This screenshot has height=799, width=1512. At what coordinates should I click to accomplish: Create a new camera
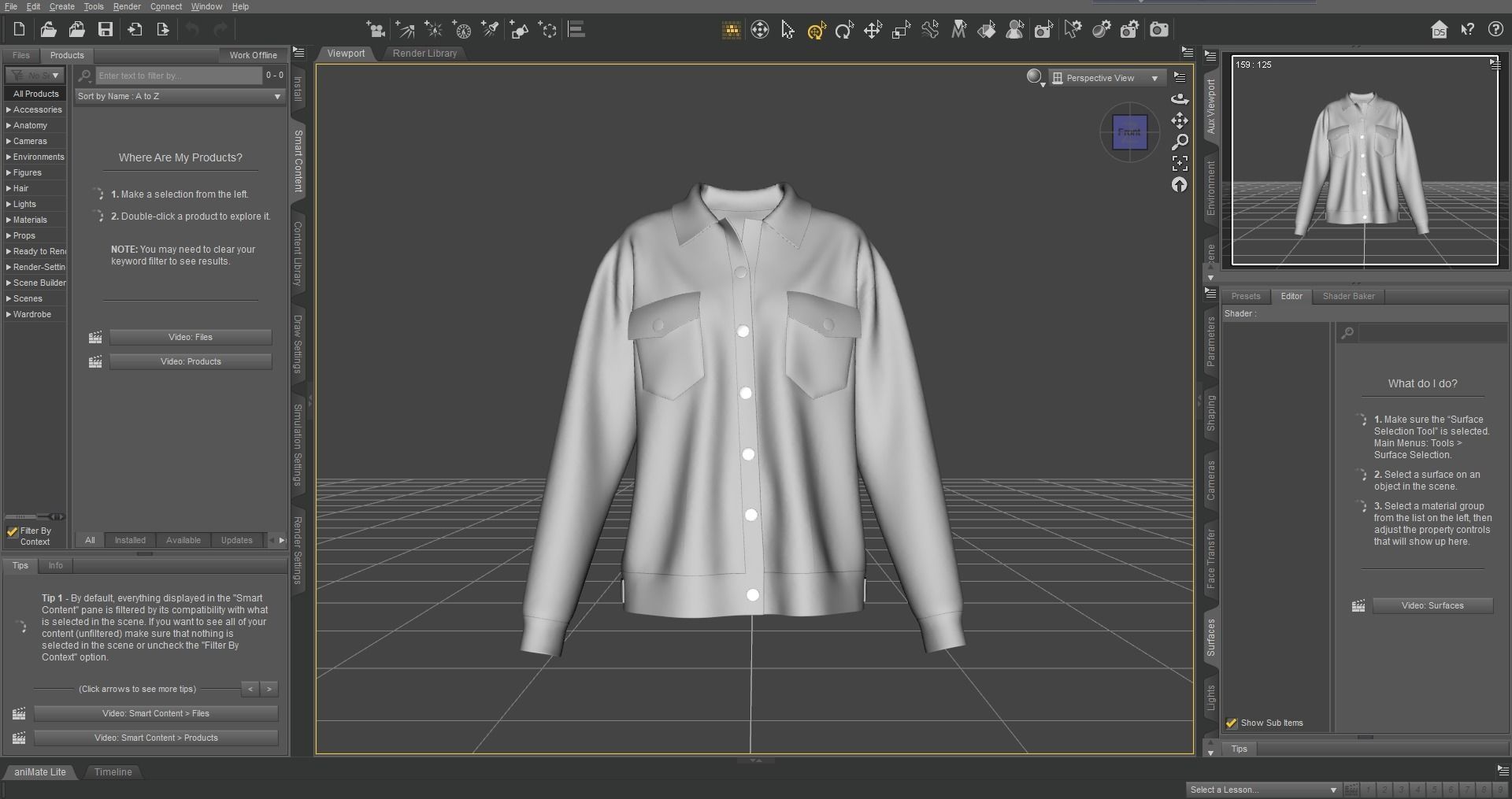tap(376, 30)
